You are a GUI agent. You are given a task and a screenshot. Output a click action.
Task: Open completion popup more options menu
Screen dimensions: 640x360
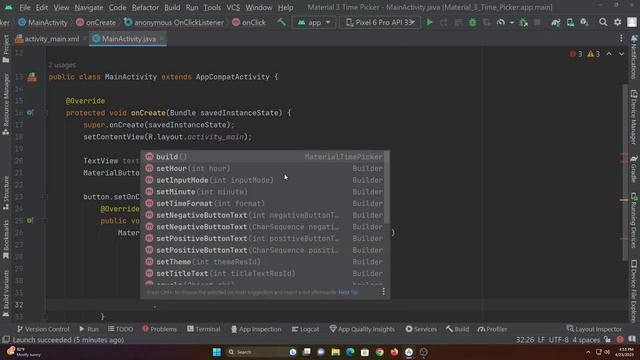[383, 291]
